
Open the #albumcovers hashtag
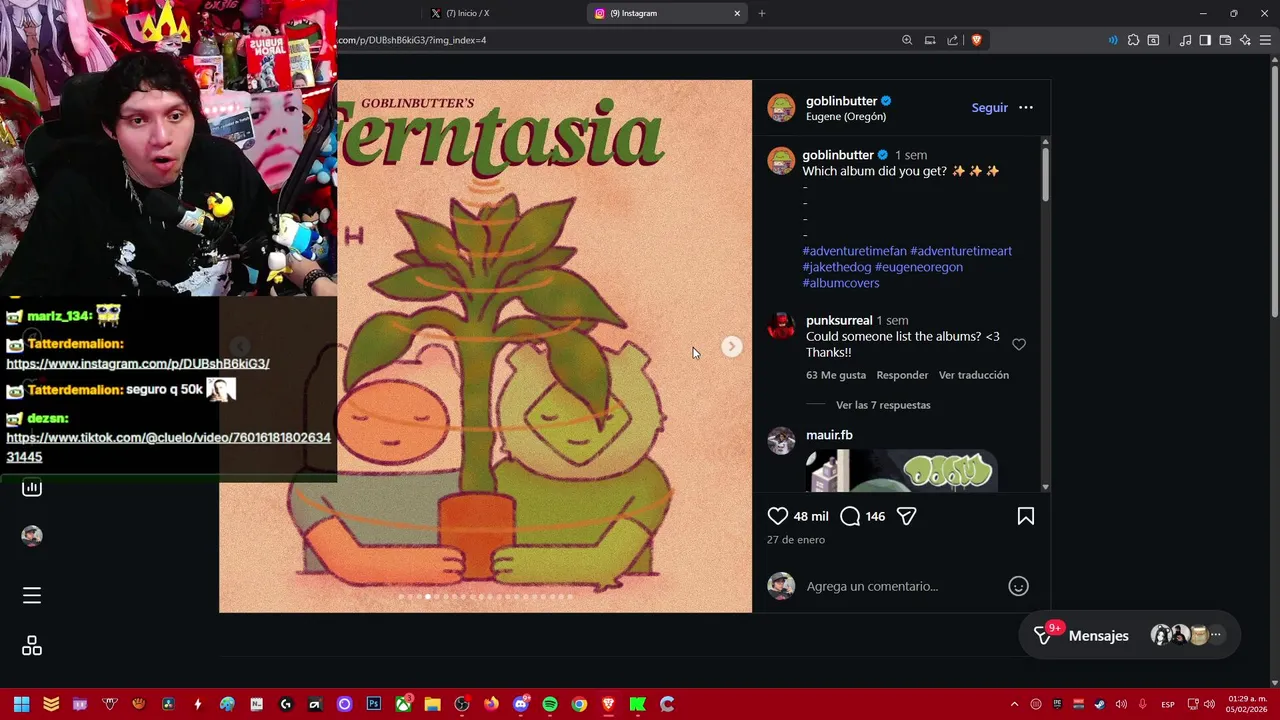[x=841, y=283]
